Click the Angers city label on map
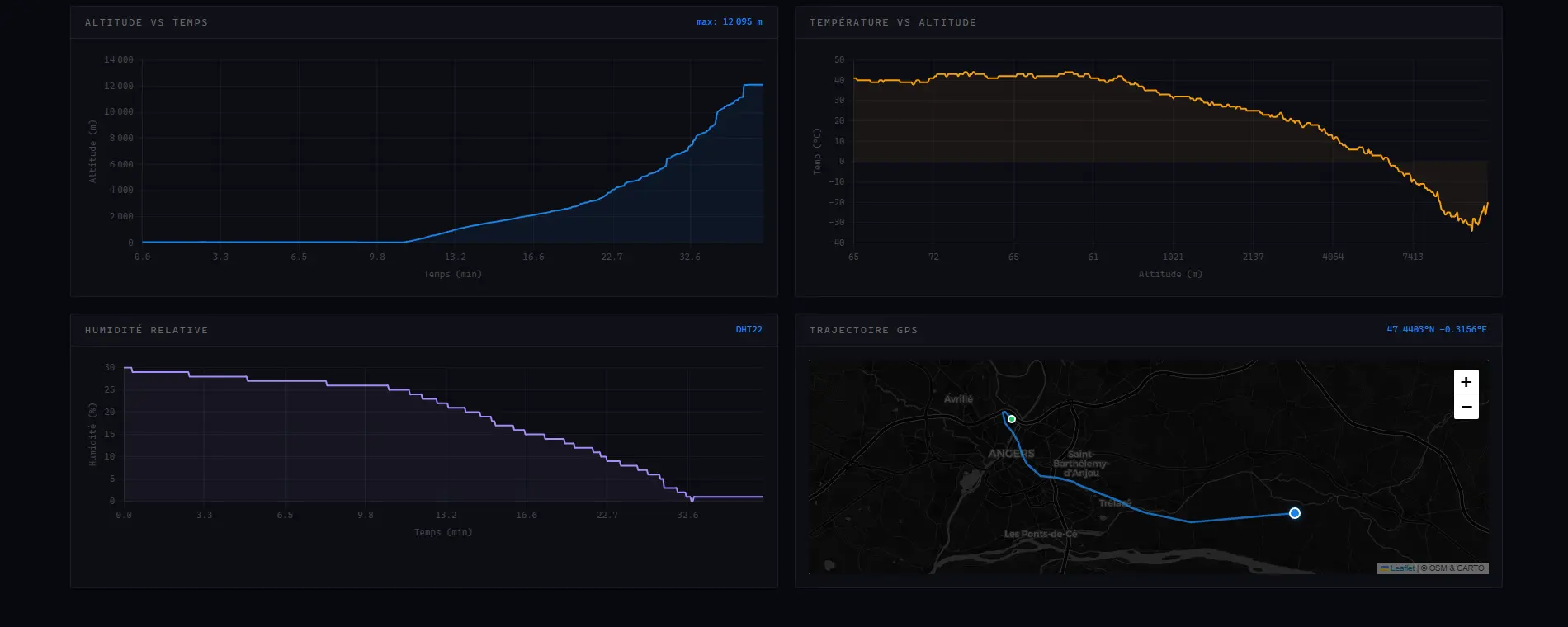This screenshot has height=627, width=1568. (1011, 454)
